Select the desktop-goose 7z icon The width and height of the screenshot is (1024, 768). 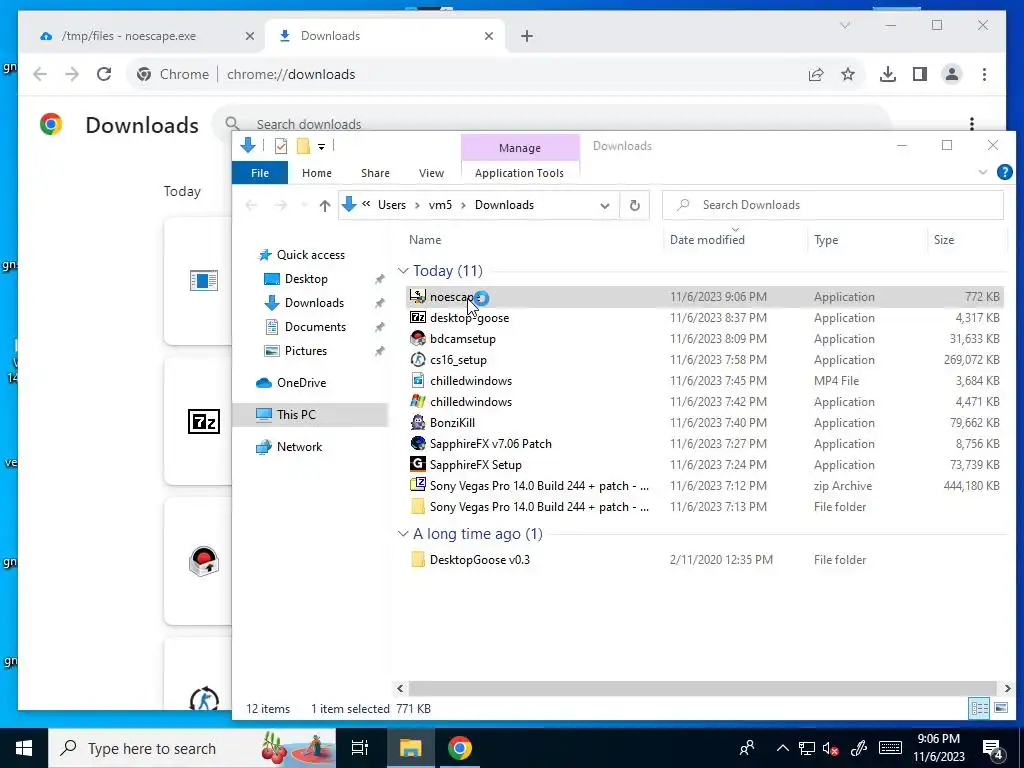pos(418,317)
